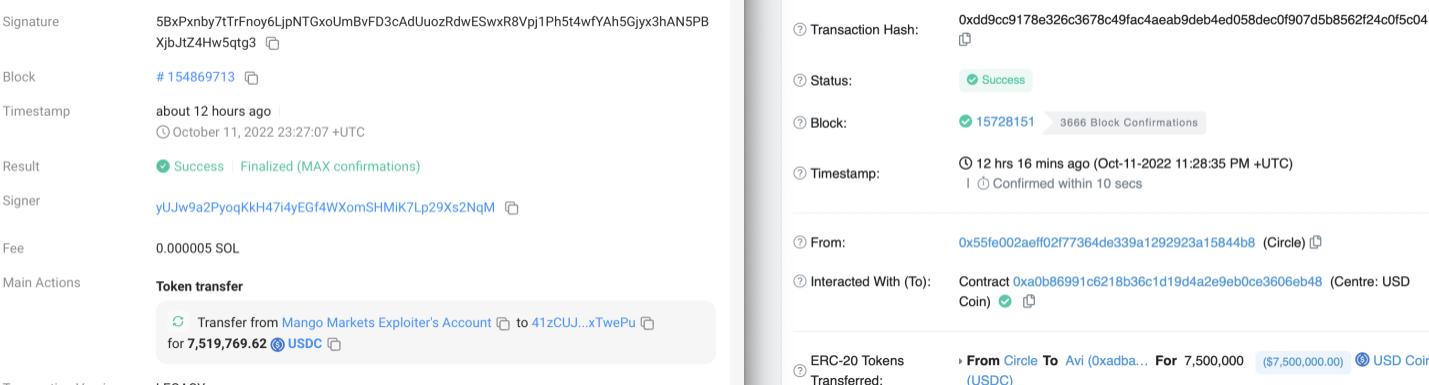The width and height of the screenshot is (1429, 385).
Task: Open the Centre USD Coin contract address
Action: pyautogui.click(x=1167, y=282)
